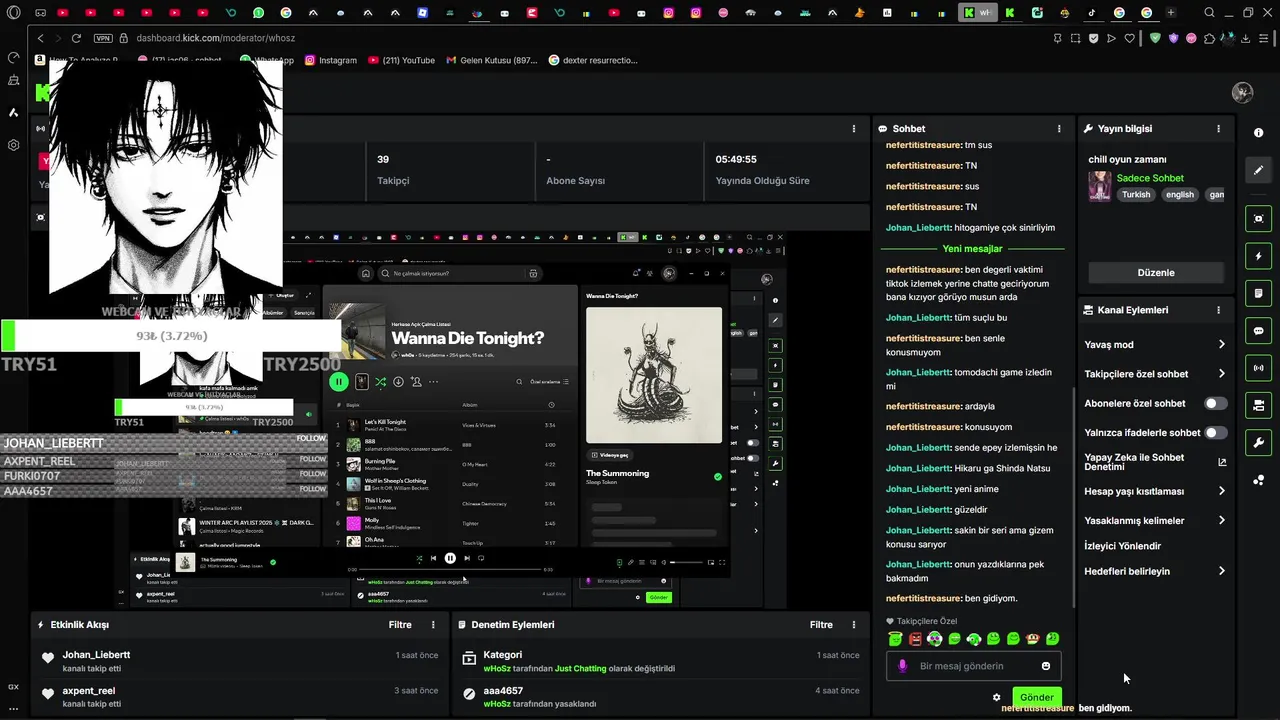Screen dimensions: 1280x720
Task: Open Instagram bookmark in bookmarks bar
Action: click(331, 60)
